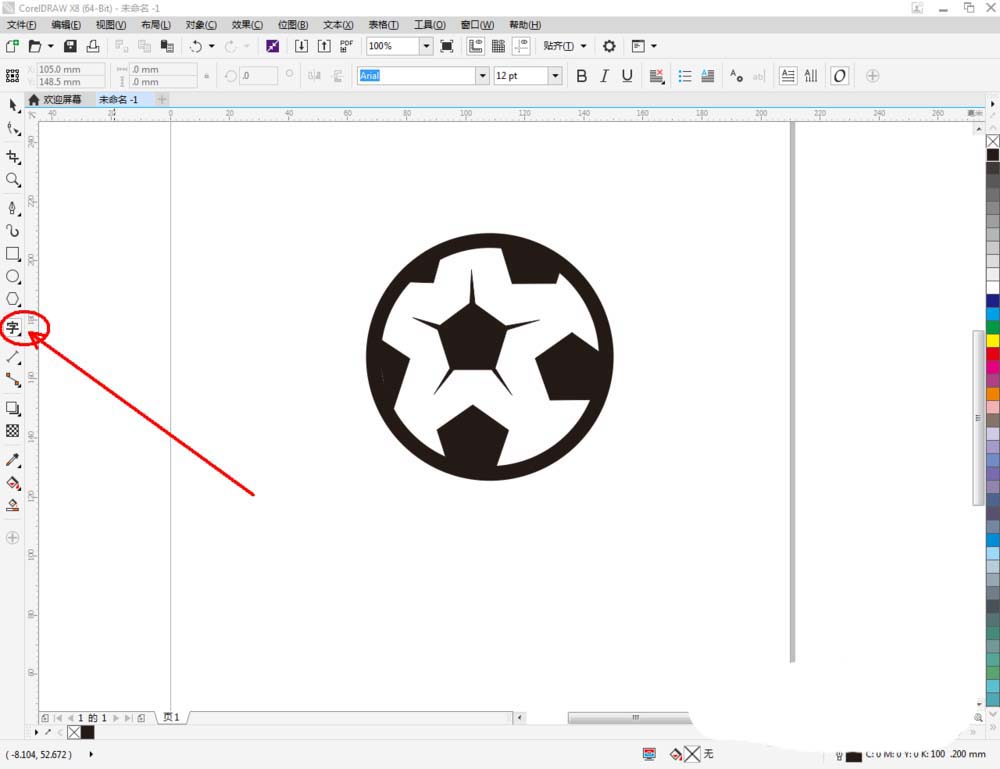Image resolution: width=1000 pixels, height=769 pixels.
Task: Pick the Color Eyedropper tool
Action: pyautogui.click(x=13, y=460)
